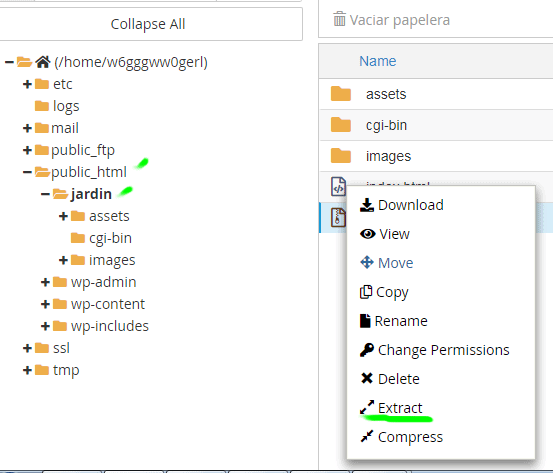Collapse the public_html folder node
The width and height of the screenshot is (553, 473).
click(27, 172)
